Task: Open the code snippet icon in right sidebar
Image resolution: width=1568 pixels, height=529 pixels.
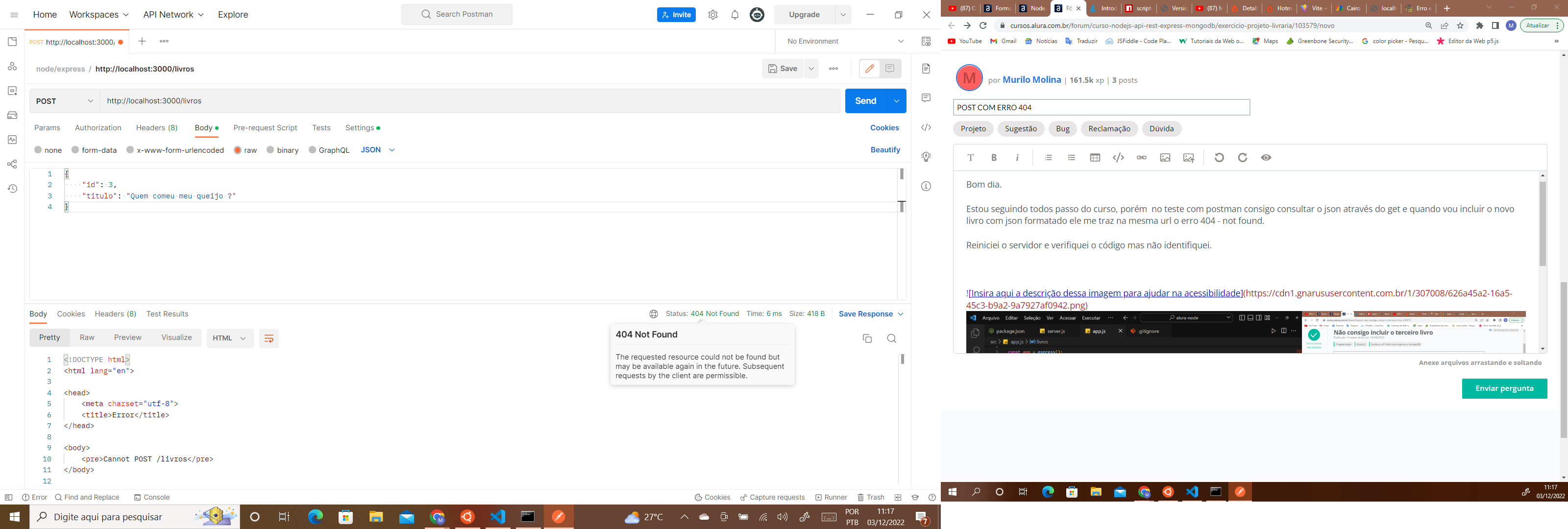Action: (926, 127)
